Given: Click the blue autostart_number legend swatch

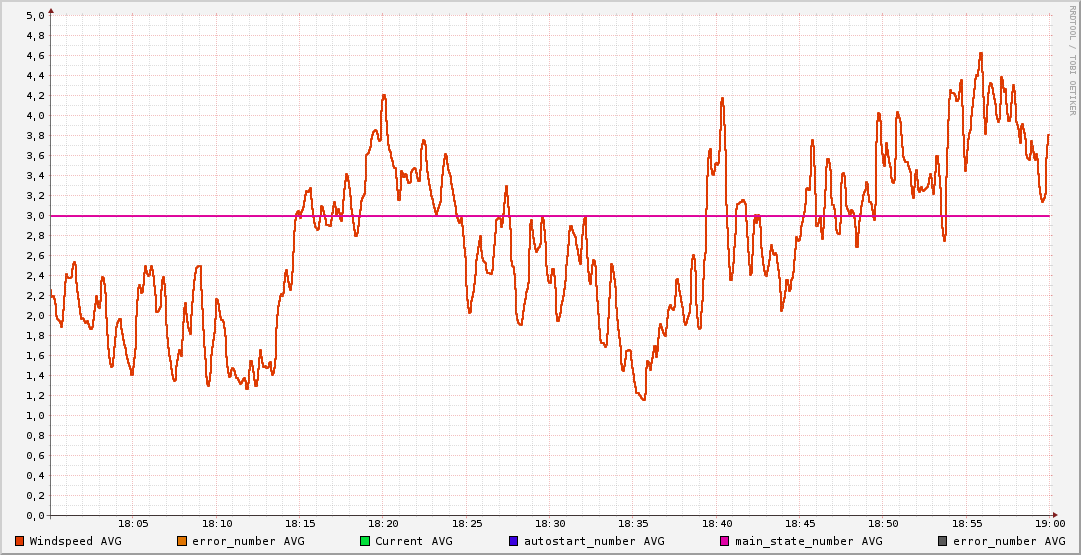Looking at the screenshot, I should click(514, 541).
